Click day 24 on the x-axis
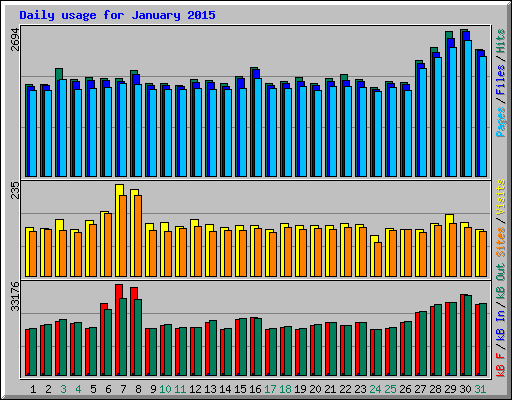Image resolution: width=512 pixels, height=400 pixels. click(375, 389)
